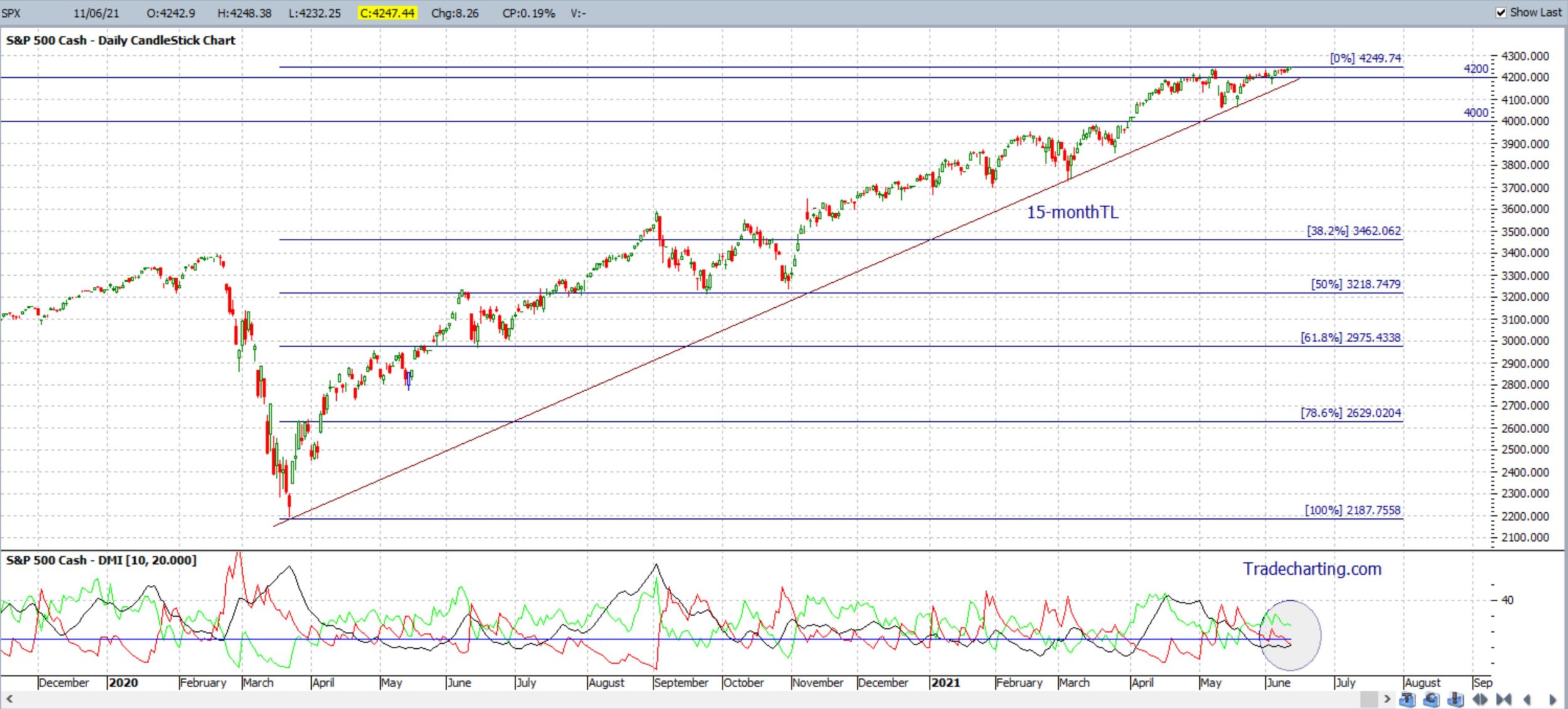Click the blue 'C' icon in the bottom toolbar
The width and height of the screenshot is (1568, 709).
[1431, 699]
